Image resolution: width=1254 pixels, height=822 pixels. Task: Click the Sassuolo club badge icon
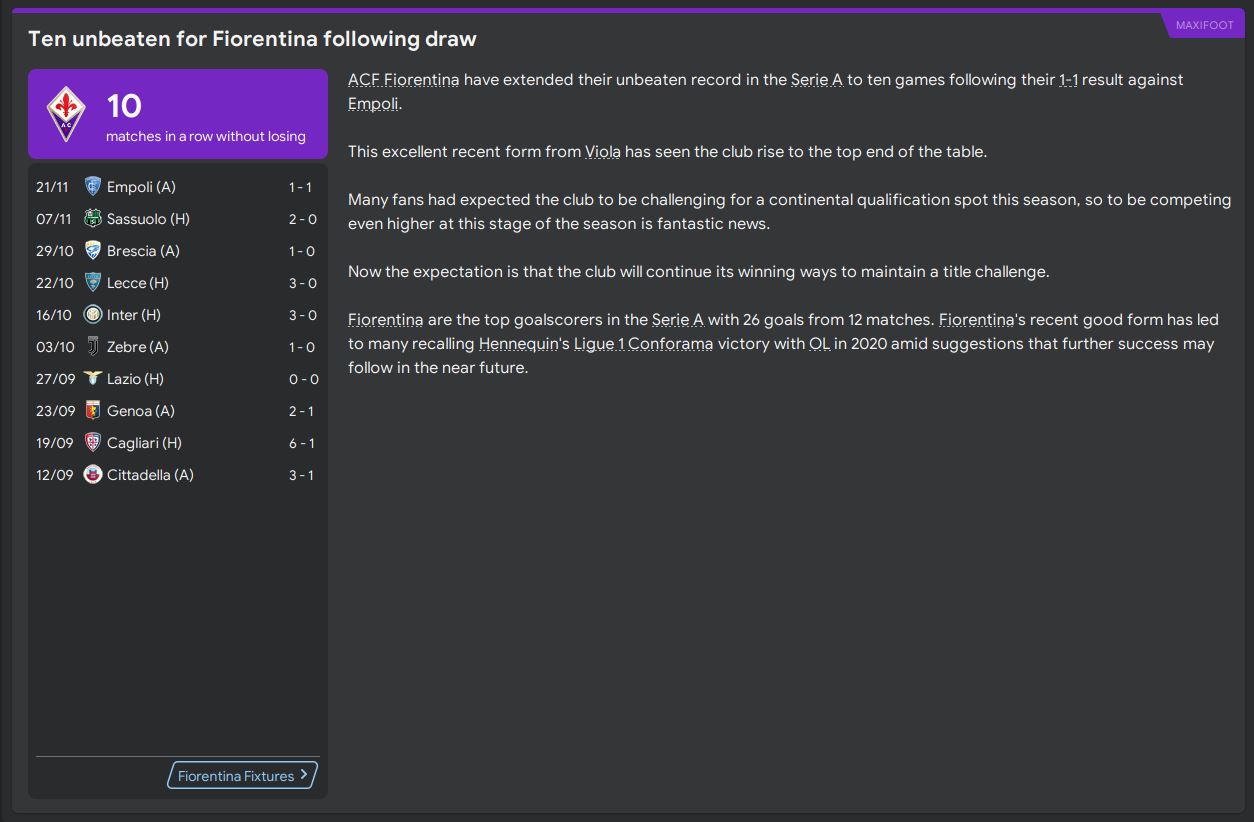(x=93, y=219)
